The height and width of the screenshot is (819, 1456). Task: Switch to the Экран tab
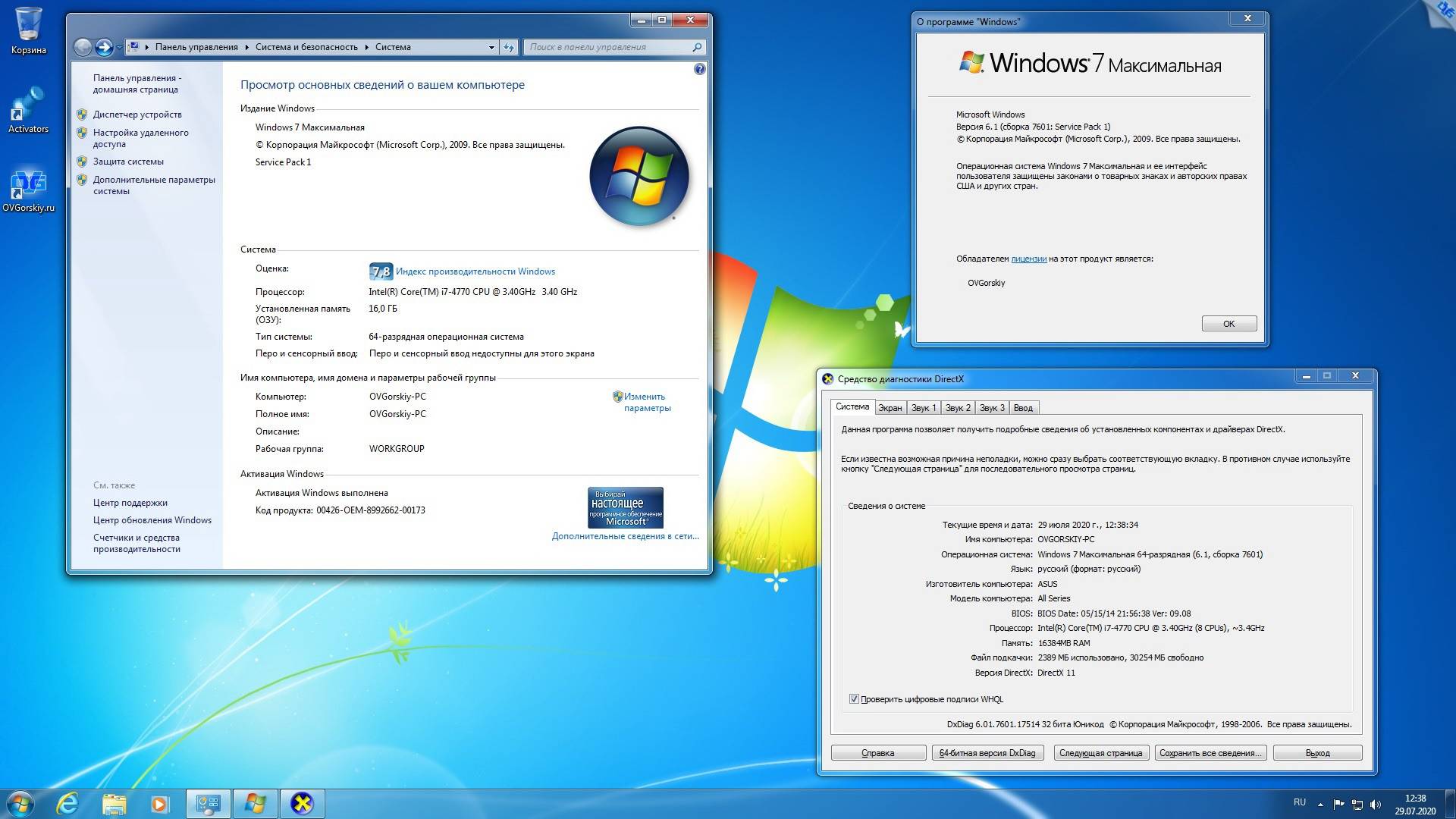pos(890,408)
